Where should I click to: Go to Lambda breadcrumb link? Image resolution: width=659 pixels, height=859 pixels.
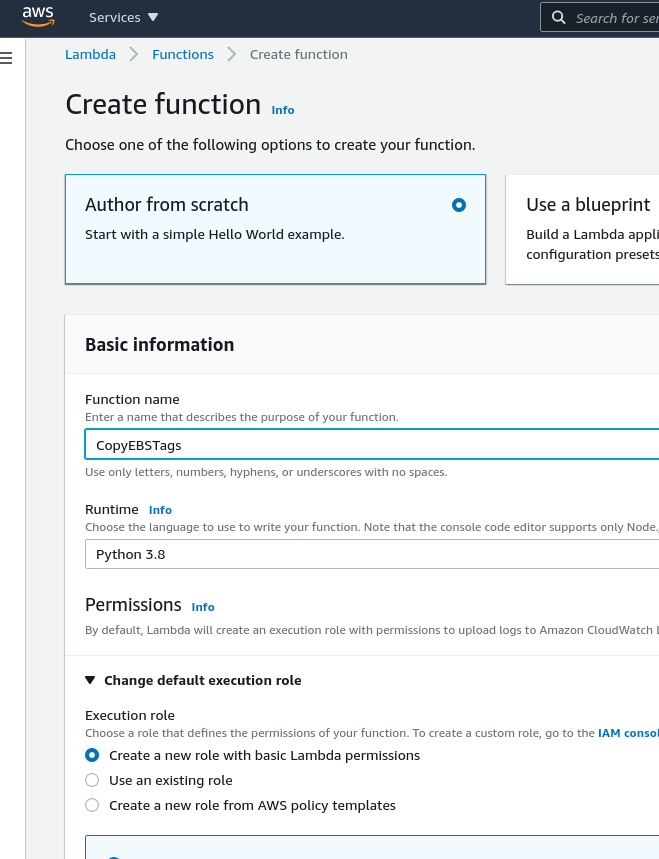[90, 54]
